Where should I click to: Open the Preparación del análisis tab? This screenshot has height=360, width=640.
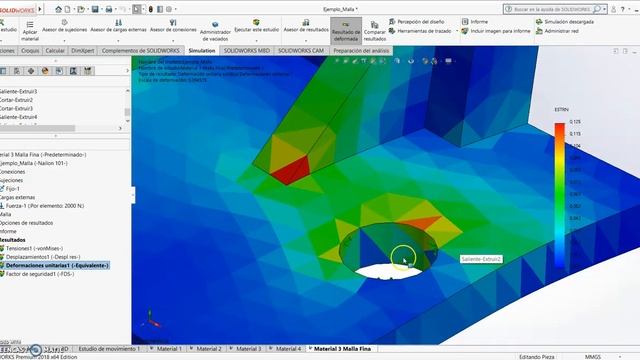(361, 51)
